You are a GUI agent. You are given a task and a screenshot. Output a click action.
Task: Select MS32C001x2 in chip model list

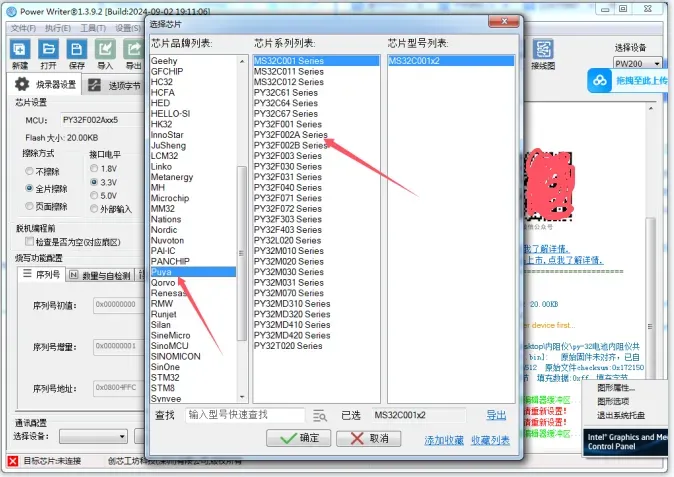coord(450,61)
